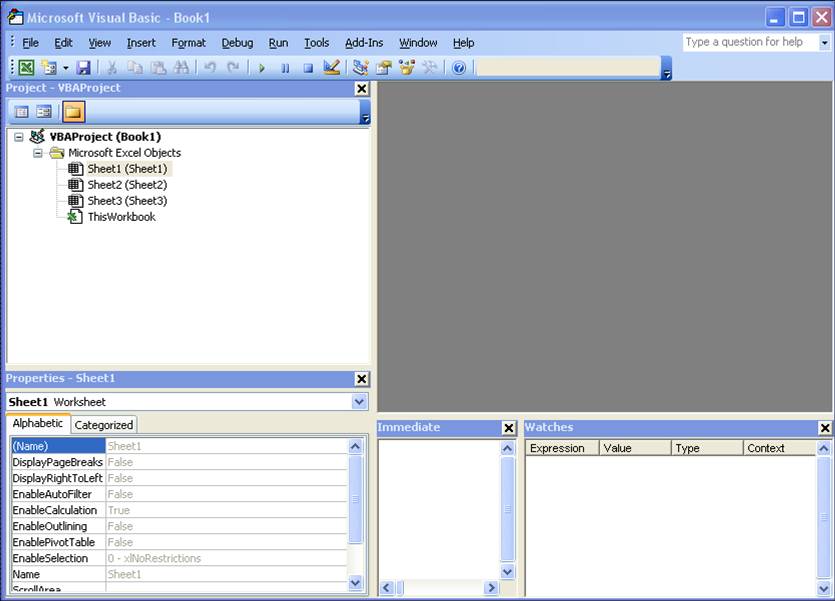The height and width of the screenshot is (601, 835).
Task: Click the Immediate window scroll right arrow
Action: coord(491,588)
